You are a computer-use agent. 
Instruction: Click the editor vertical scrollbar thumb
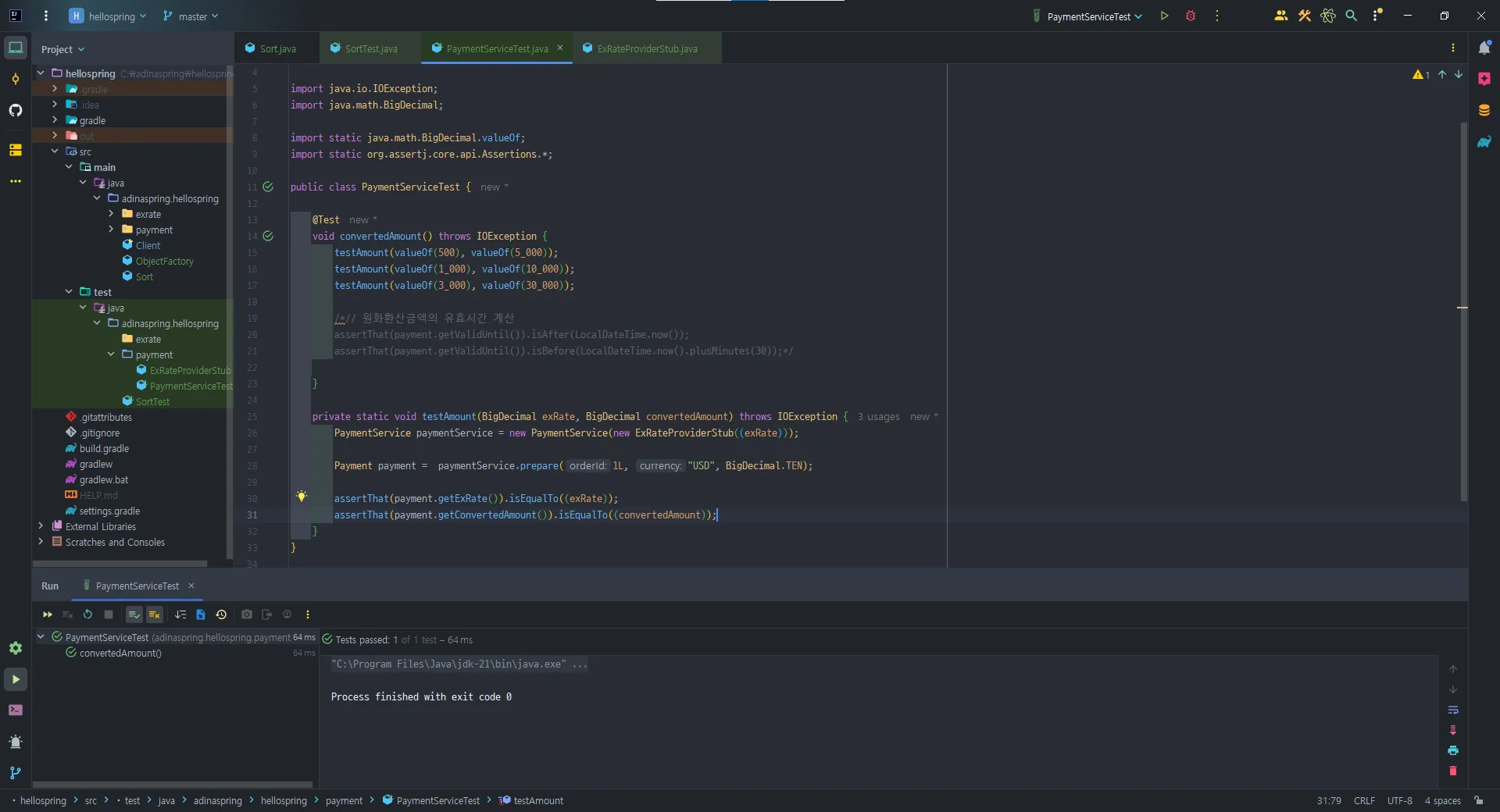1463,311
